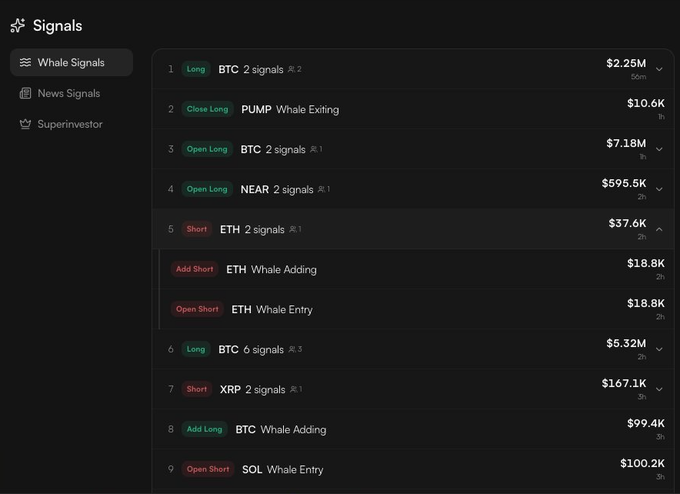Click the 'BTC 6 signals' label
Image resolution: width=680 pixels, height=494 pixels.
251,349
